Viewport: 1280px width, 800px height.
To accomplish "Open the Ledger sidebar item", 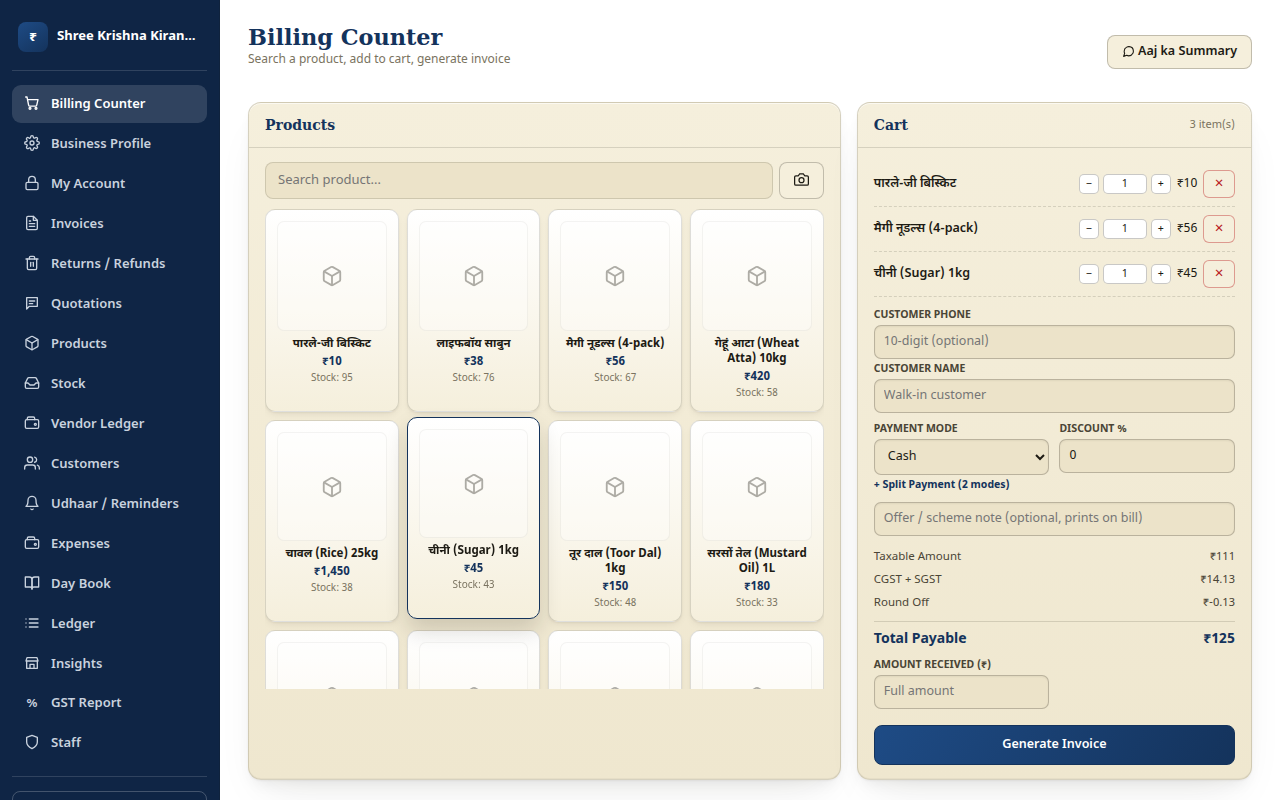I will click(x=110, y=623).
